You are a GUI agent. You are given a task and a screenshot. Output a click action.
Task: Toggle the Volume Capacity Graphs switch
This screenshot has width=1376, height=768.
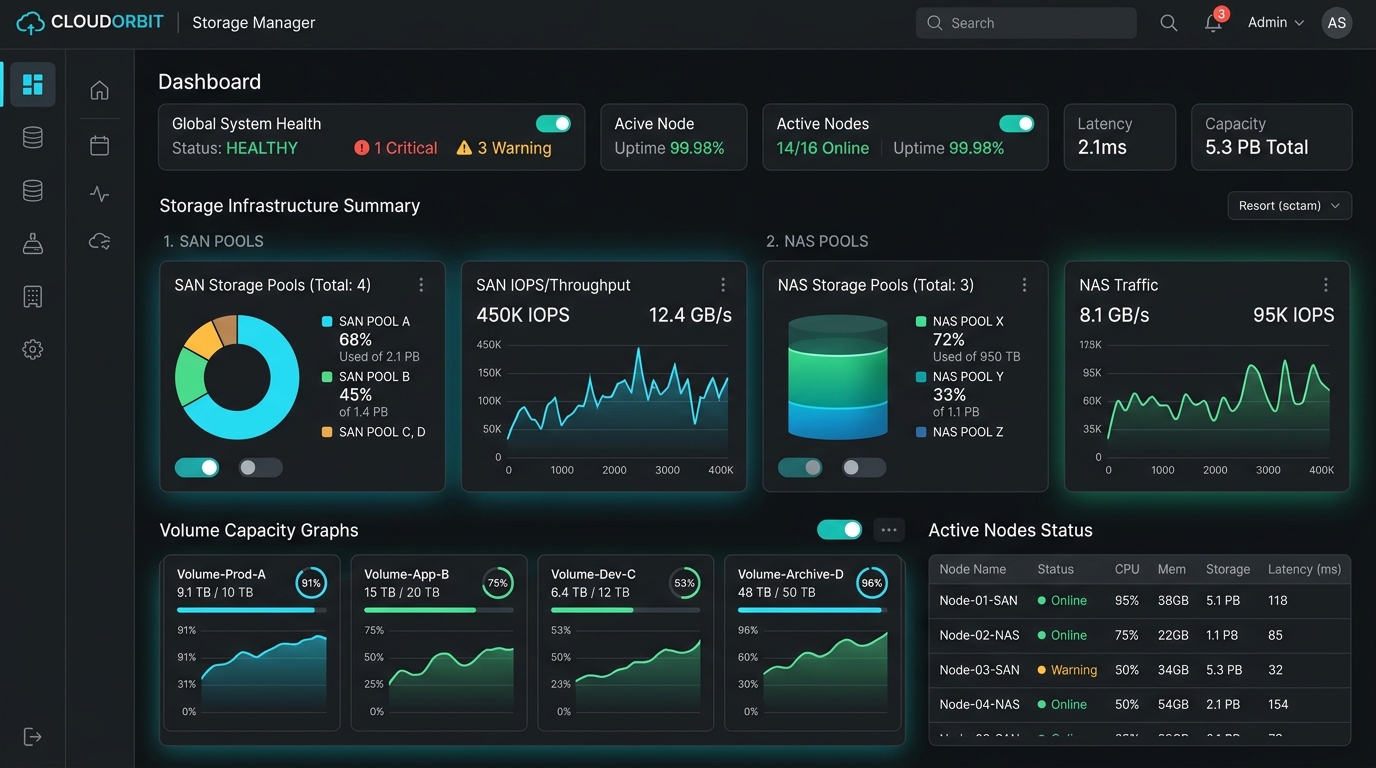click(x=839, y=530)
